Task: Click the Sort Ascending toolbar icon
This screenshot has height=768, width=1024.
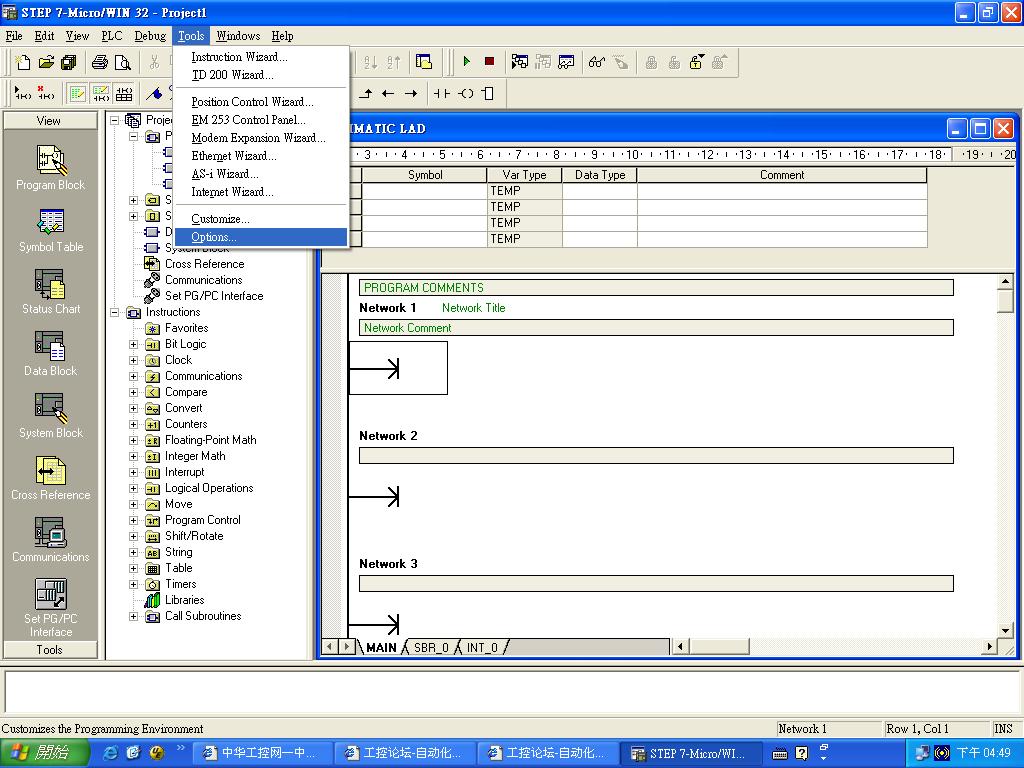Action: [x=370, y=63]
